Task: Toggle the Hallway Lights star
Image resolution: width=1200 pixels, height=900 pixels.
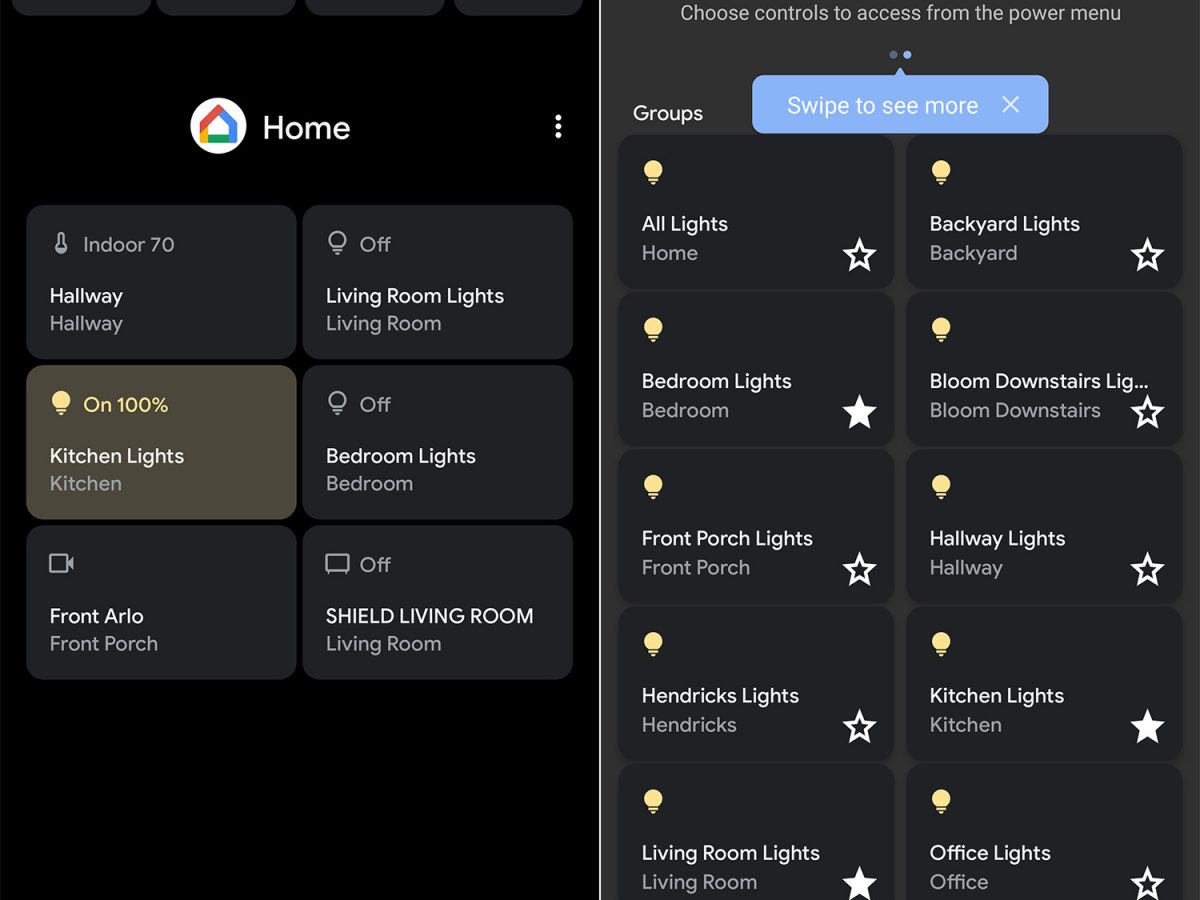Action: click(1147, 570)
